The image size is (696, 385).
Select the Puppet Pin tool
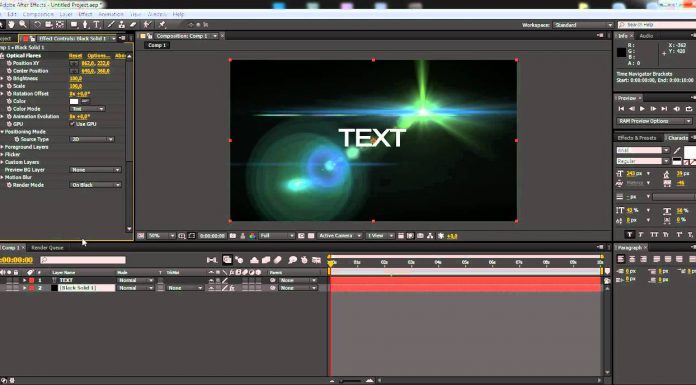162,24
